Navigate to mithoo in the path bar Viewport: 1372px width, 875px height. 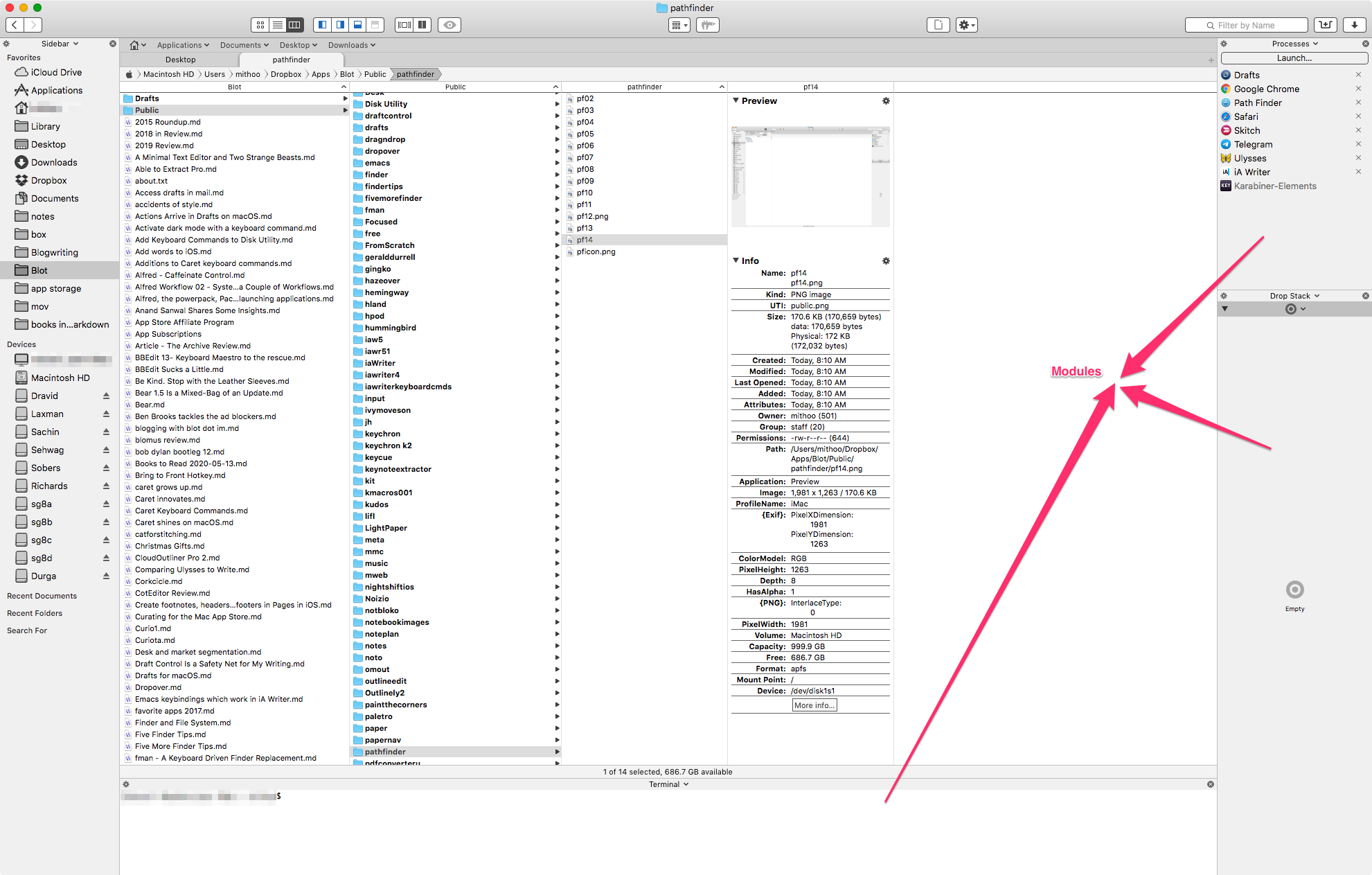247,74
